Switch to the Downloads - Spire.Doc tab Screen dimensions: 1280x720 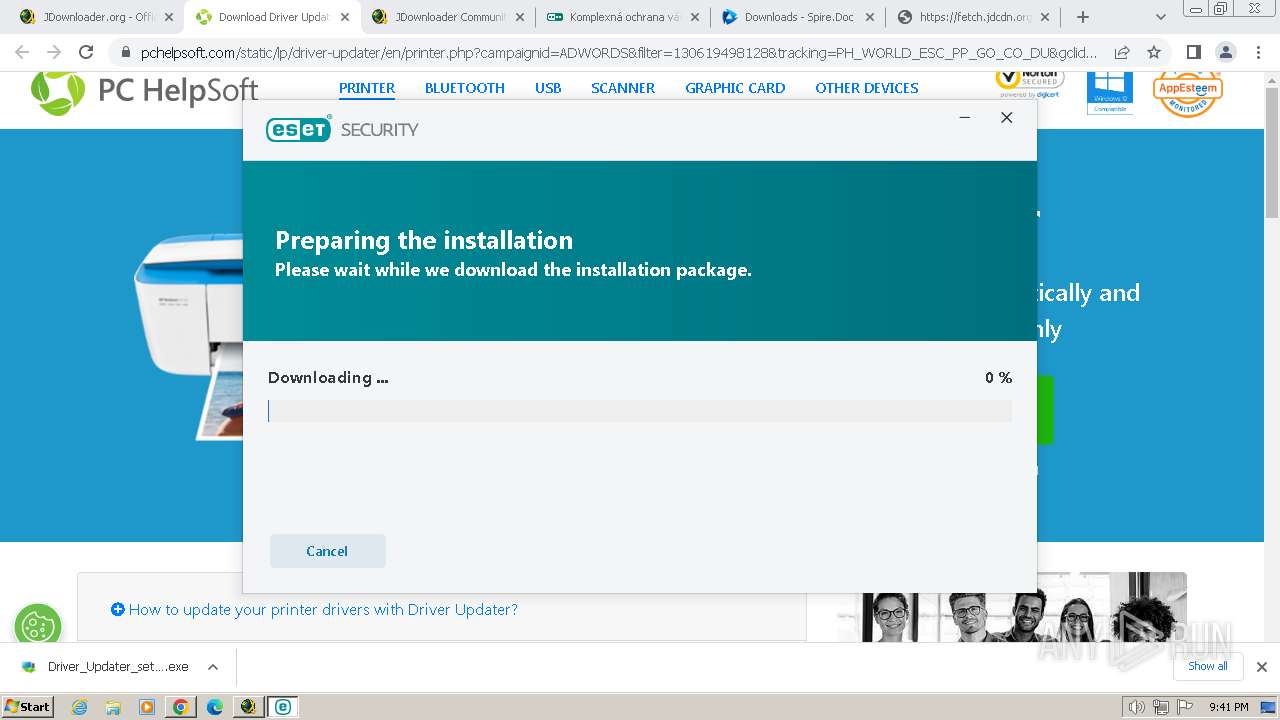point(799,17)
